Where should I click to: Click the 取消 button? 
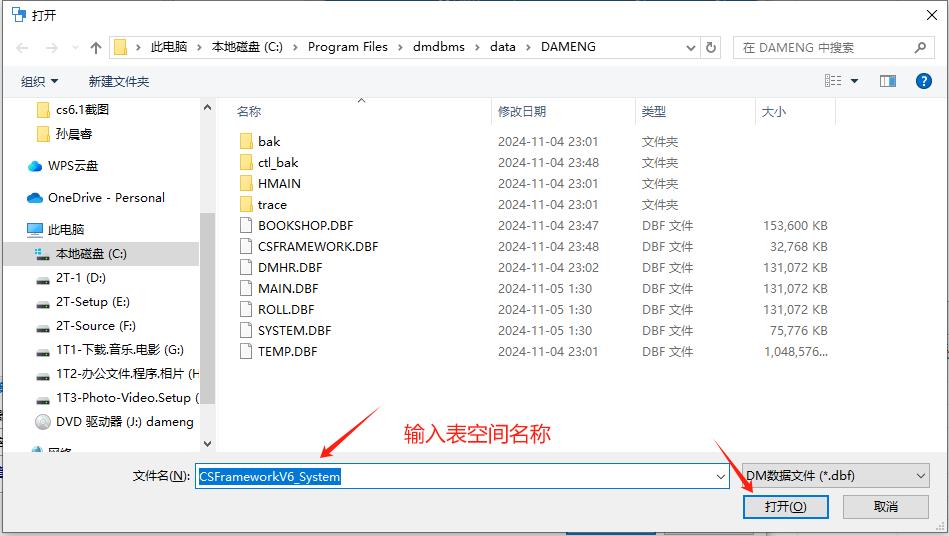click(x=885, y=507)
